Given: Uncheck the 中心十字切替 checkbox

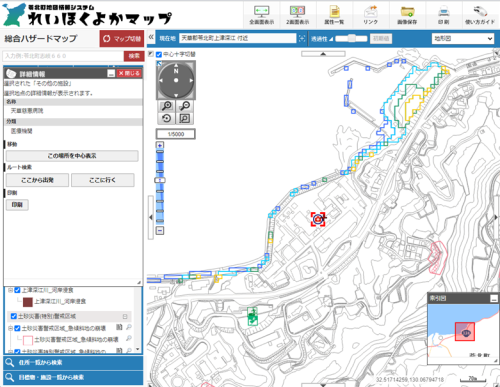Looking at the screenshot, I should coord(159,54).
